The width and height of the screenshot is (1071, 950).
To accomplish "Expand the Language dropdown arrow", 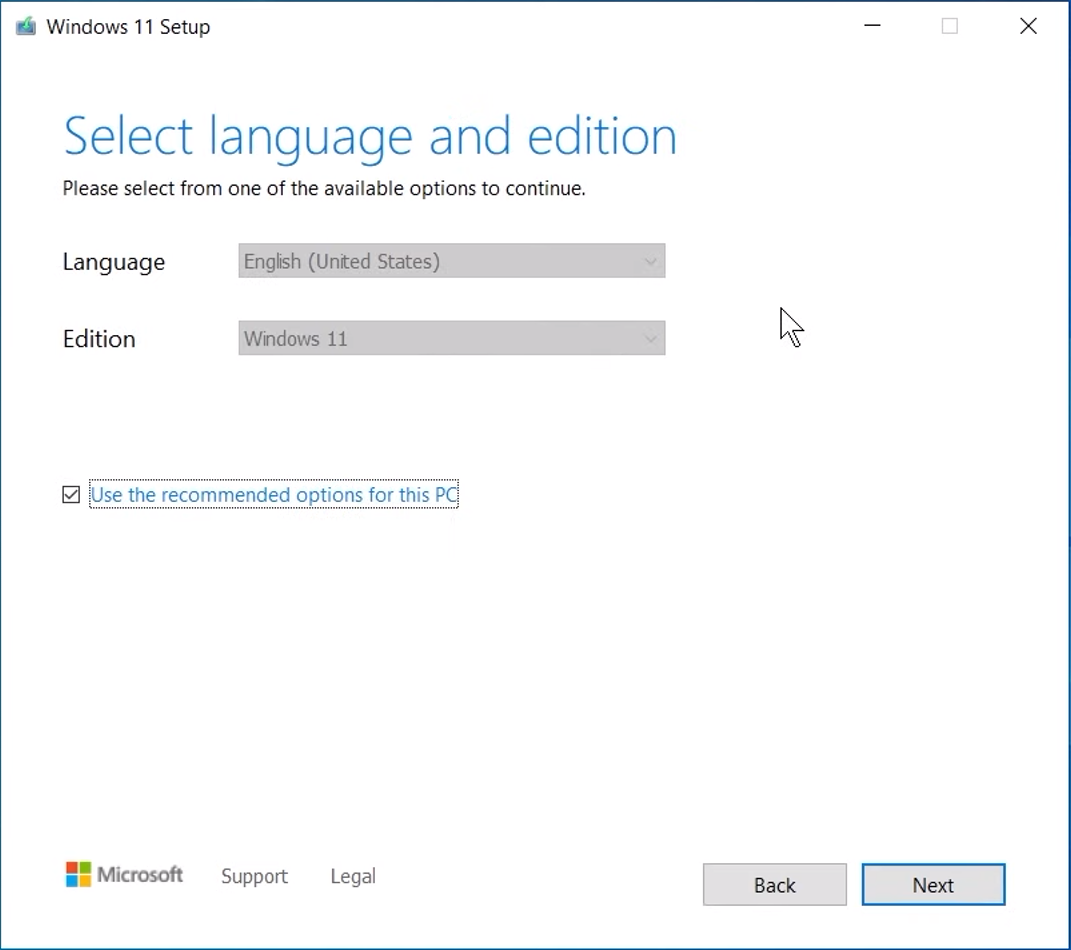I will (650, 262).
